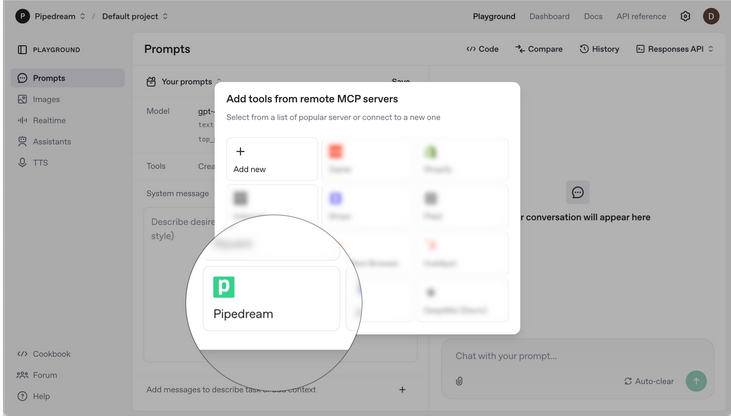Click the Cookbook code icon
Image resolution: width=731 pixels, height=416 pixels.
22,354
